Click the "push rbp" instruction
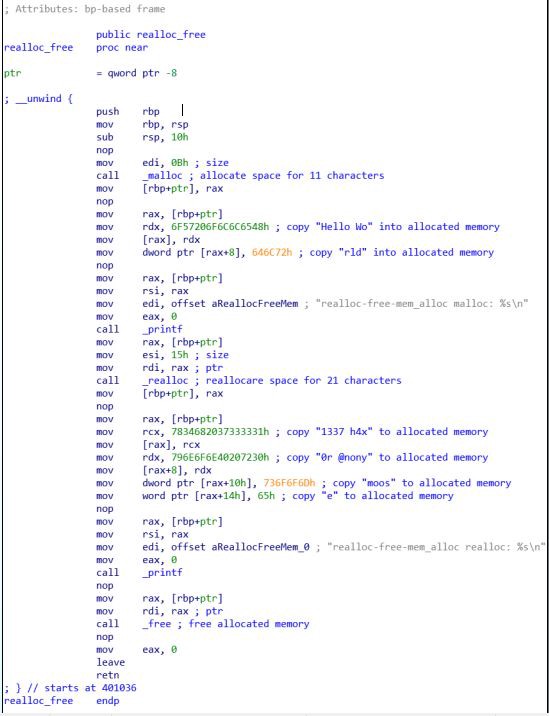Image resolution: width=549 pixels, height=716 pixels. point(128,112)
